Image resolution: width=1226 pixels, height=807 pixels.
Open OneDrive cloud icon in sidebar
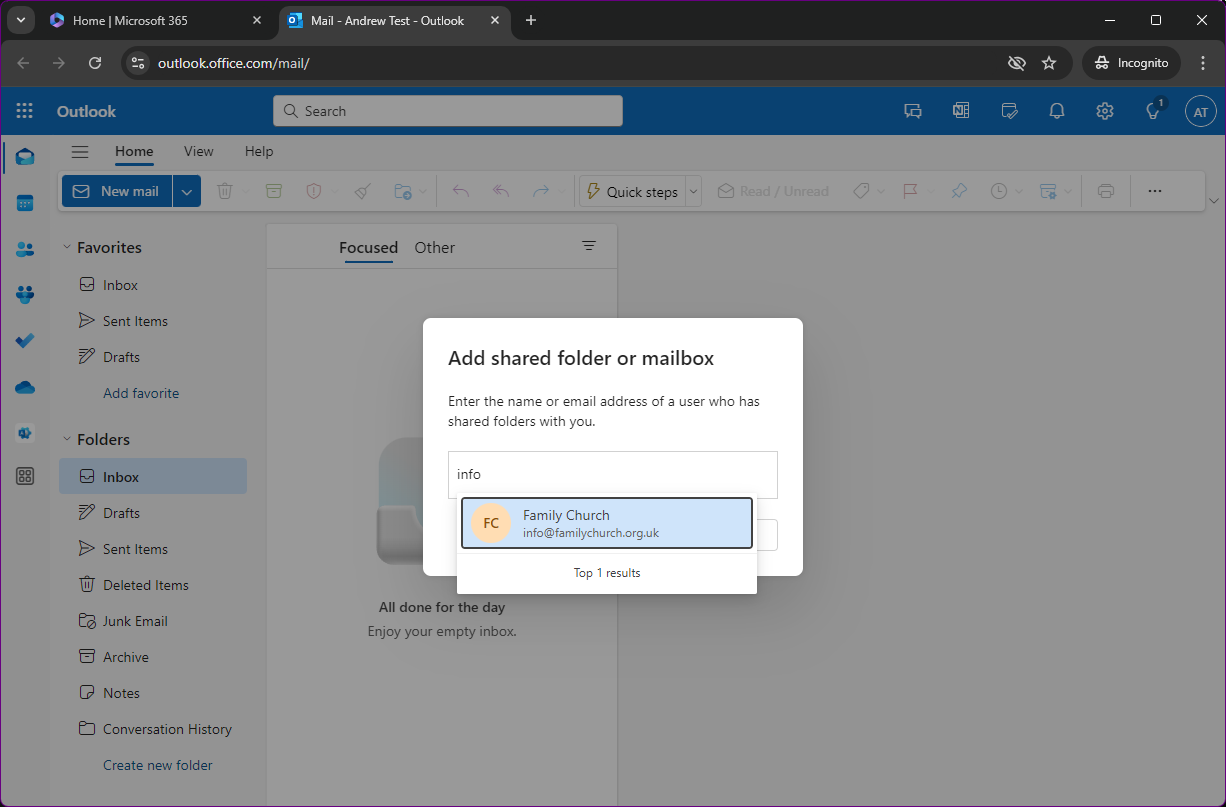tap(25, 387)
